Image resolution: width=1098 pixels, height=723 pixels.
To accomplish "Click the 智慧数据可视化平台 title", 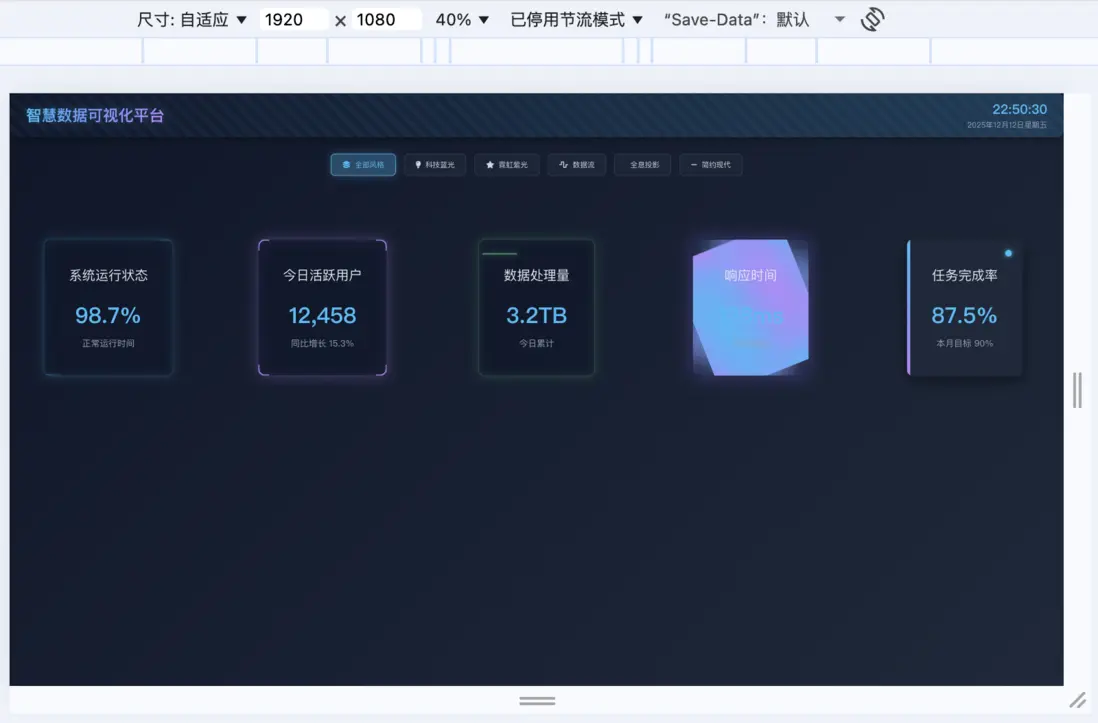I will tap(95, 116).
